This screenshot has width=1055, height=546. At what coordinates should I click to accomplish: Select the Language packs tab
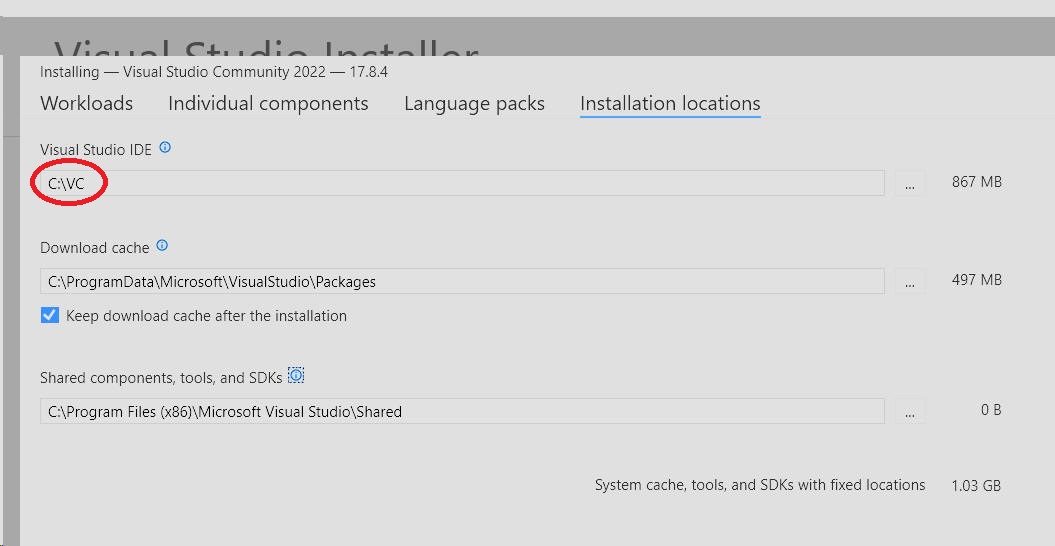[x=474, y=104]
